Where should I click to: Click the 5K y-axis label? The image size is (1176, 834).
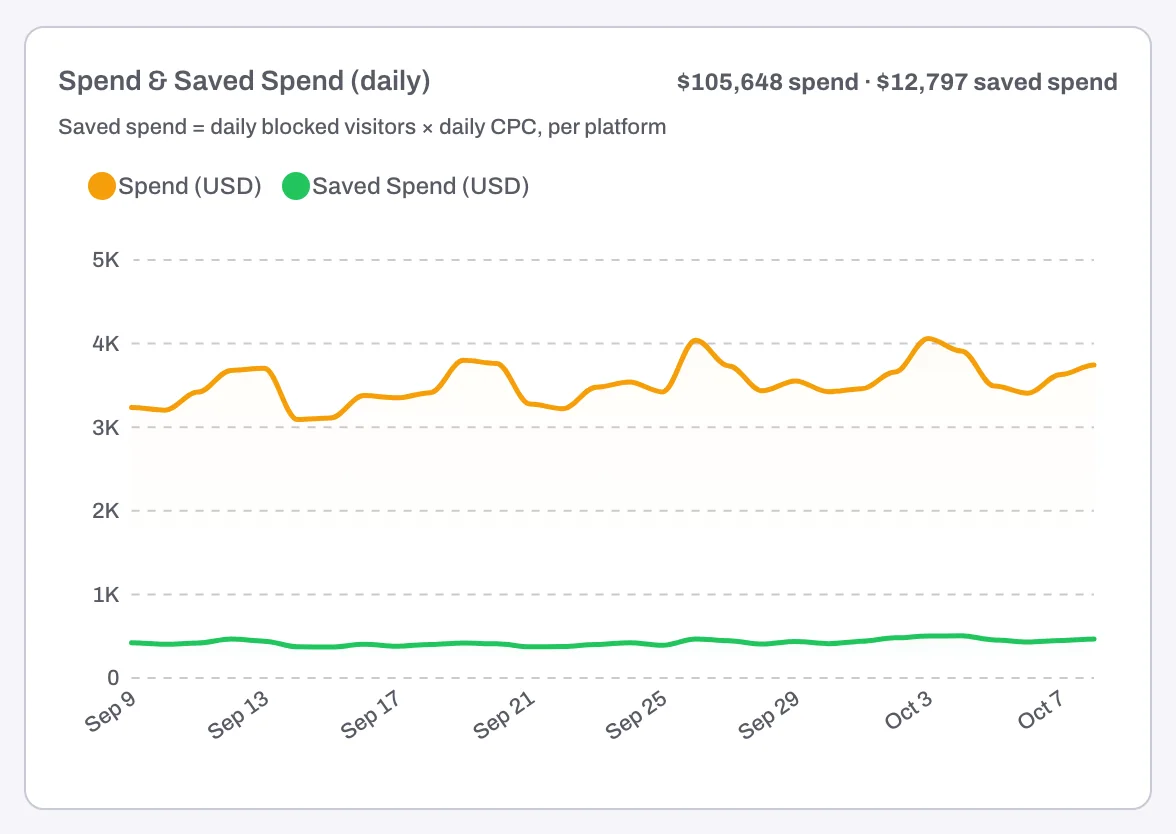106,260
